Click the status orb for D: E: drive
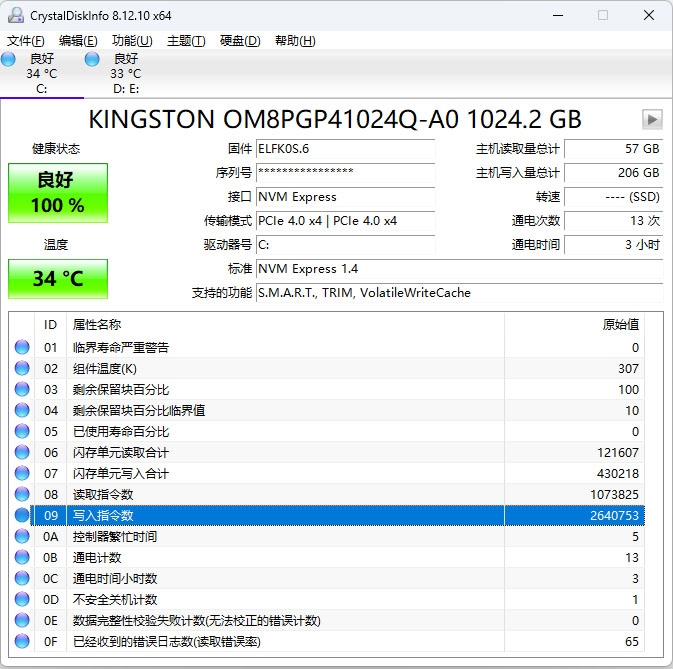 pos(92,59)
